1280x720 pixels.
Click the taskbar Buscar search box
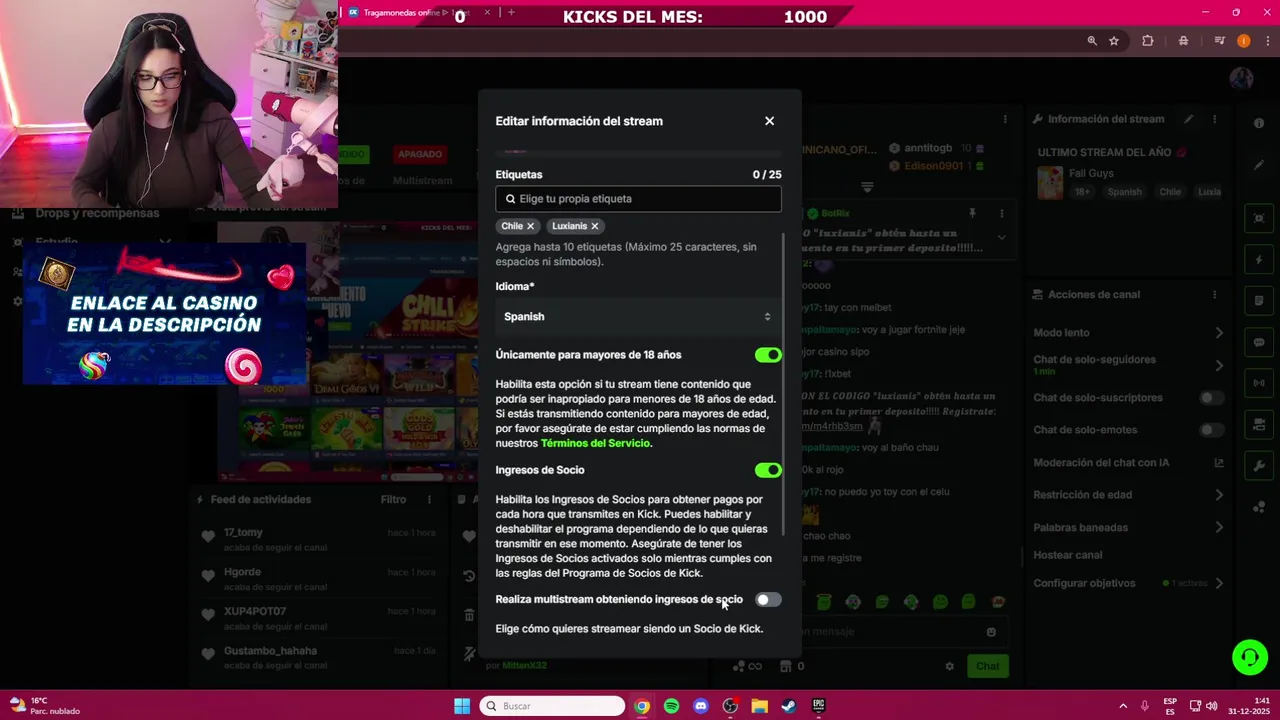tap(552, 706)
